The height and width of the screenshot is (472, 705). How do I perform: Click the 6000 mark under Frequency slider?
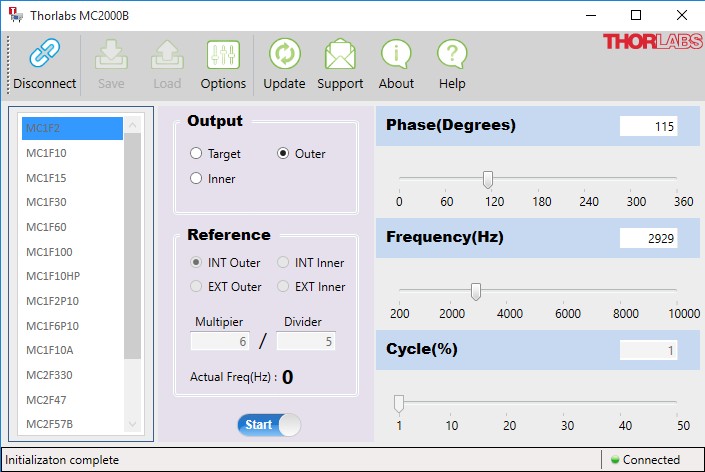click(568, 313)
